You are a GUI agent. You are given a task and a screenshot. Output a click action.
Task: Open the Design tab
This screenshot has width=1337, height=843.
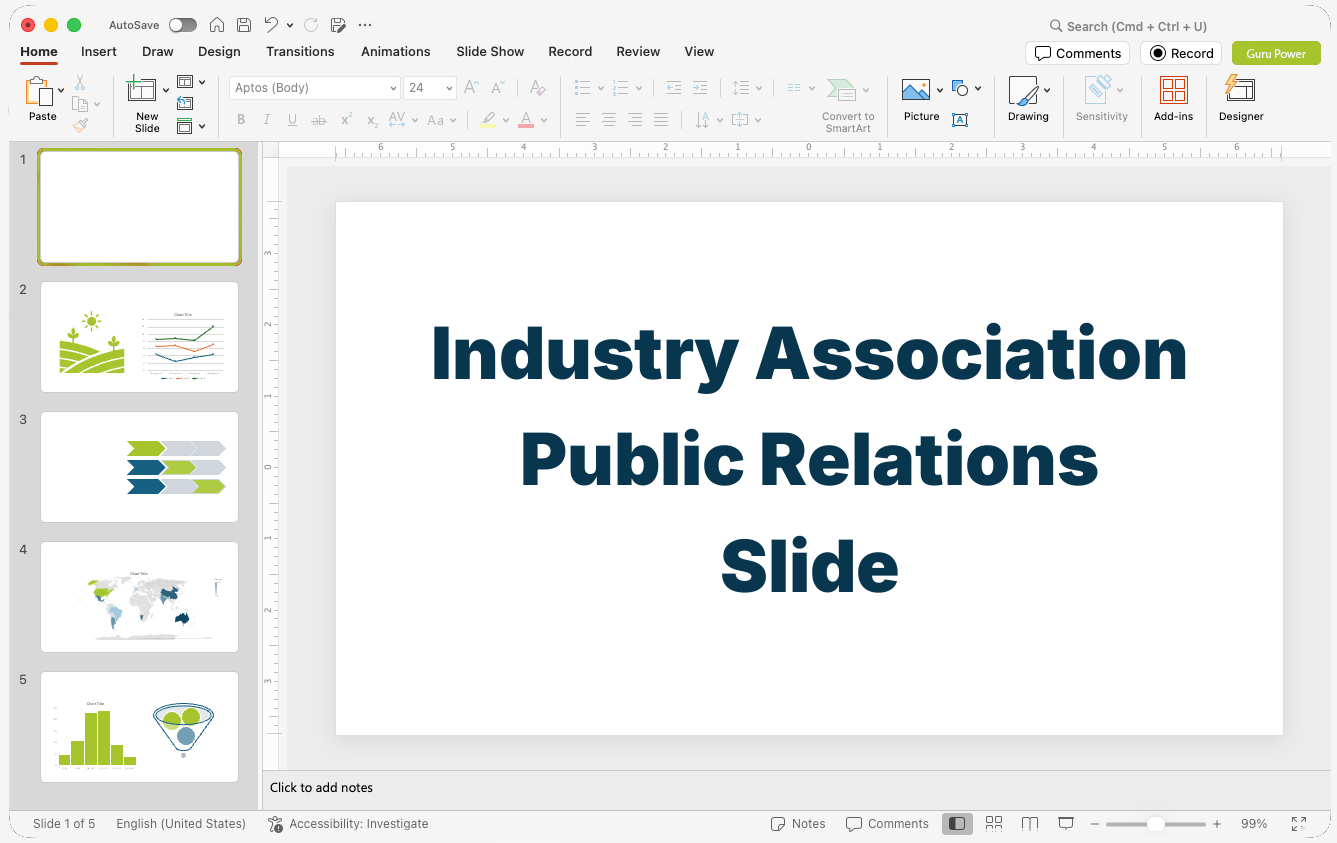click(219, 52)
